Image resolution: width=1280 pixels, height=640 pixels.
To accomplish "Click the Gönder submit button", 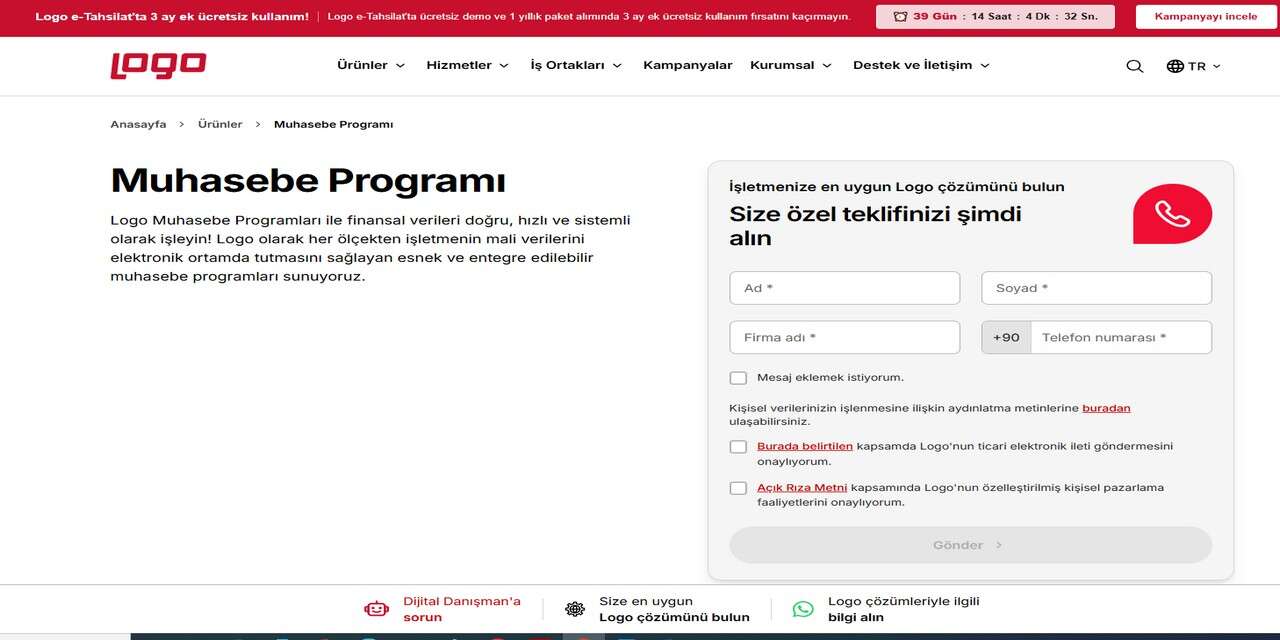I will 970,545.
